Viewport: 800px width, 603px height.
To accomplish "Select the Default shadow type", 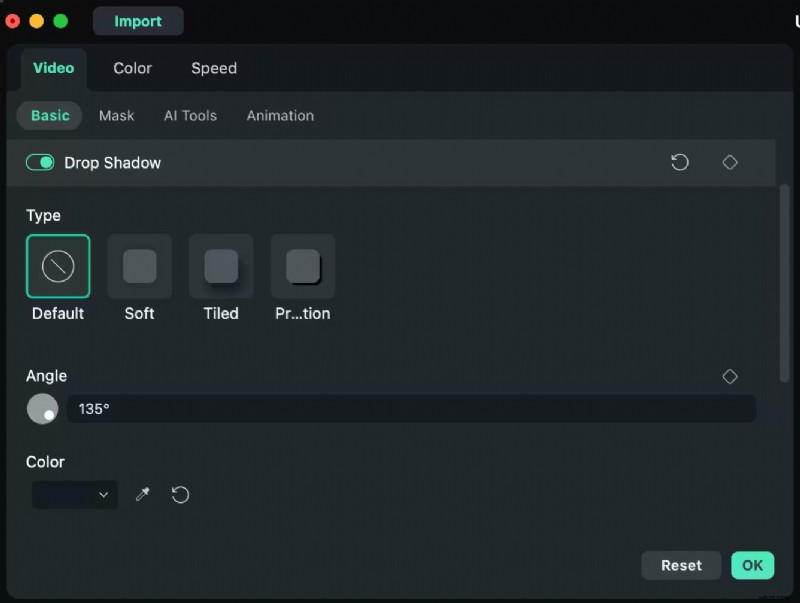I will (x=57, y=266).
